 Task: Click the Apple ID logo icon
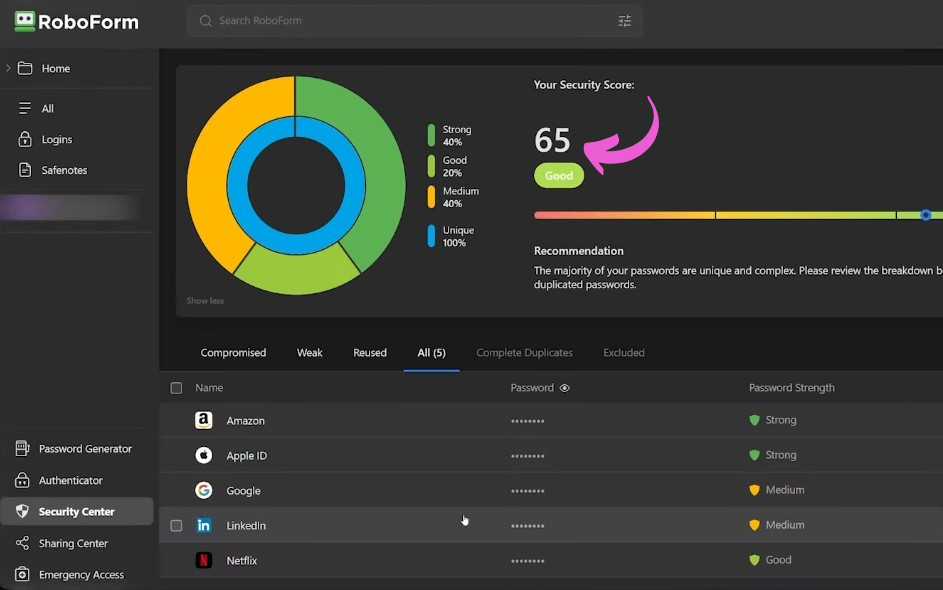pyautogui.click(x=204, y=455)
